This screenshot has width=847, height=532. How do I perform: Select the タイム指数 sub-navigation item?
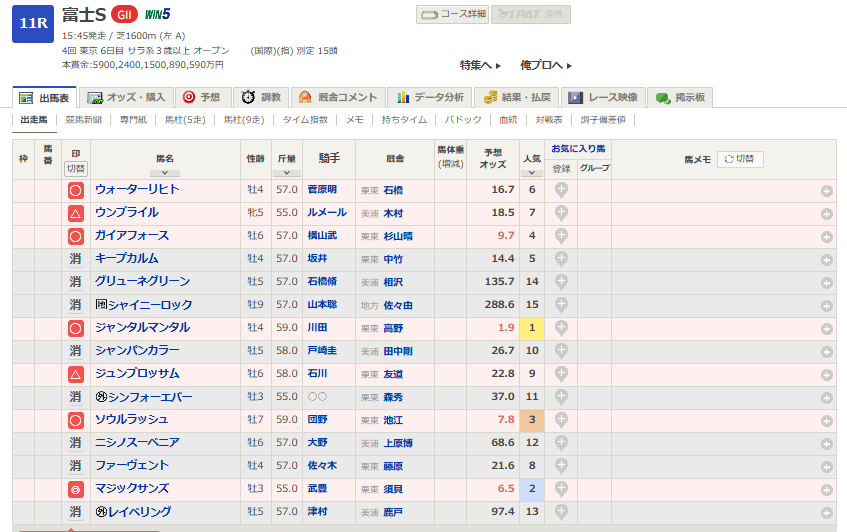(304, 120)
